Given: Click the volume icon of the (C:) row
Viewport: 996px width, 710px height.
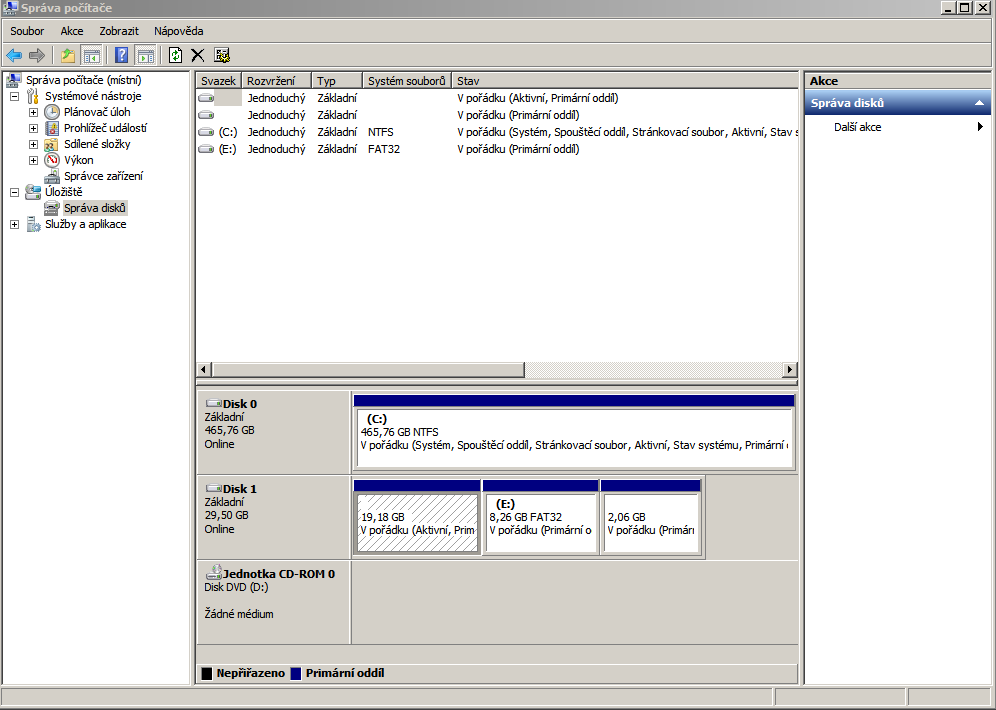Looking at the screenshot, I should pos(206,132).
